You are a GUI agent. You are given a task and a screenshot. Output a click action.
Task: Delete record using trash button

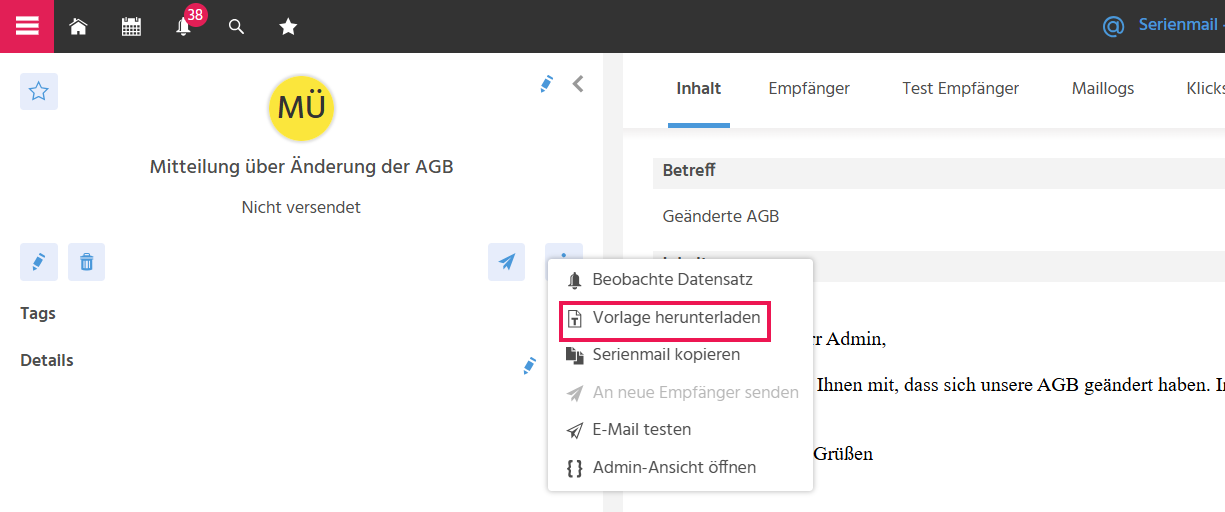pos(87,262)
